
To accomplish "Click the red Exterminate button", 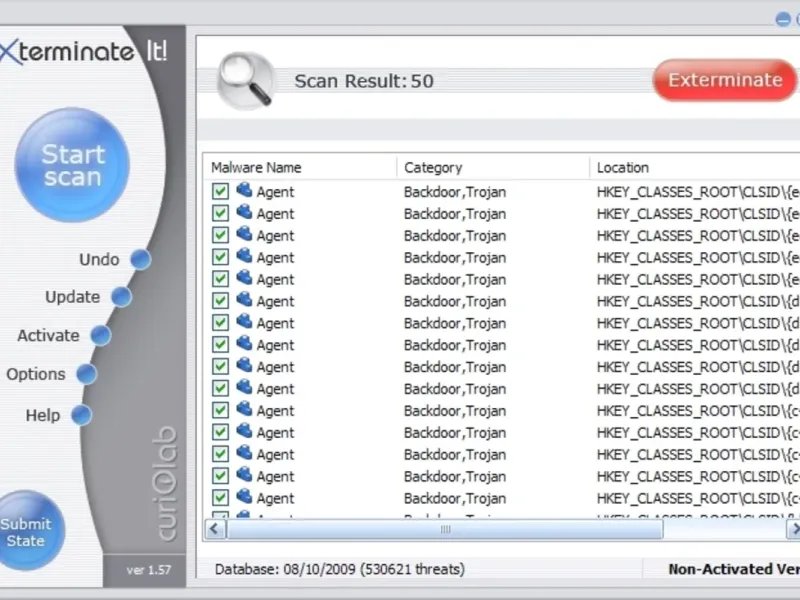I will tap(725, 80).
